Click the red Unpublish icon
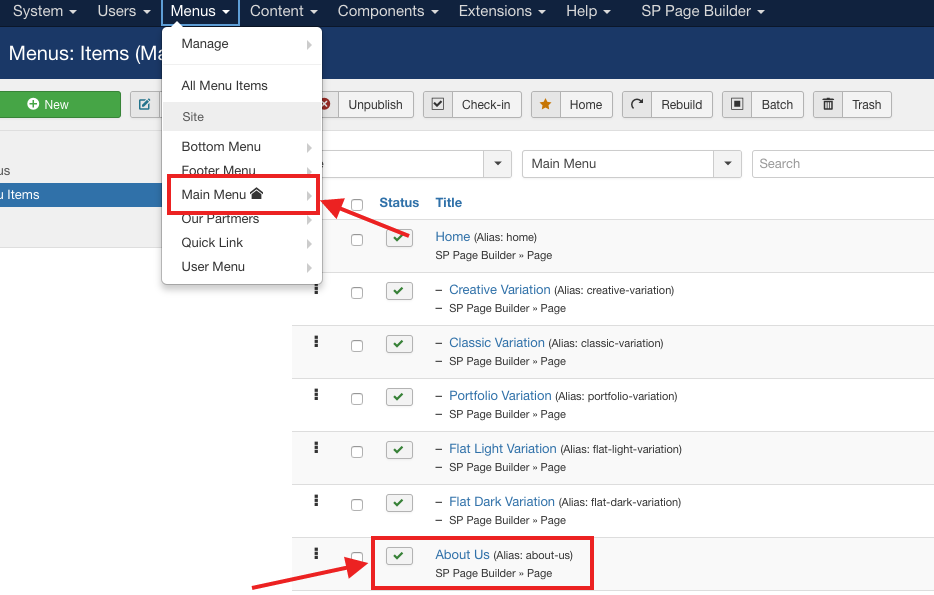The width and height of the screenshot is (934, 595). coord(325,105)
